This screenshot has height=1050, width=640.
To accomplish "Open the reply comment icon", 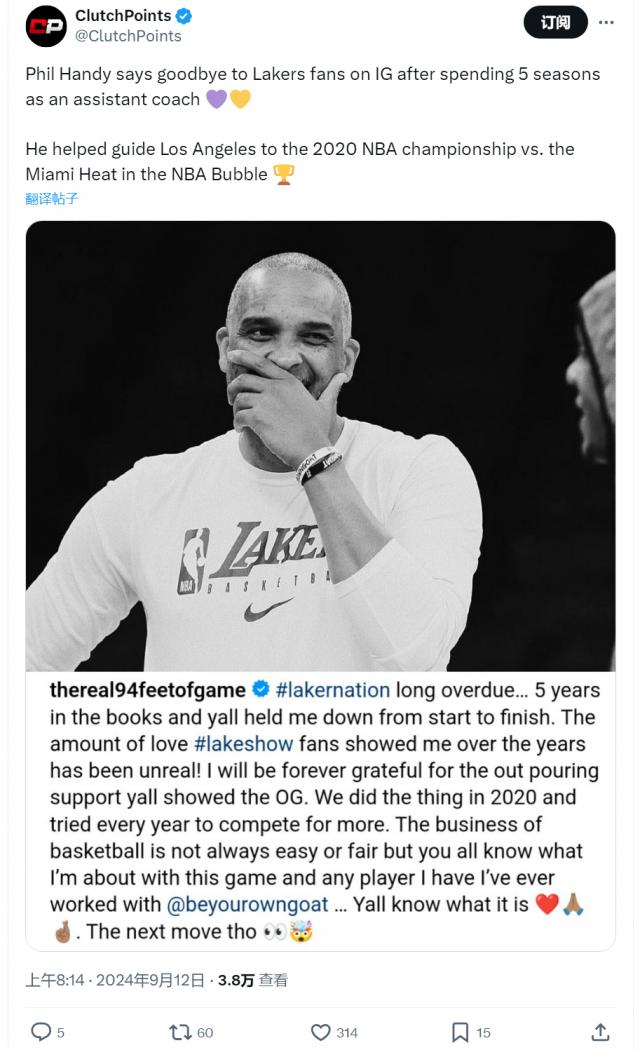I will point(41,1032).
